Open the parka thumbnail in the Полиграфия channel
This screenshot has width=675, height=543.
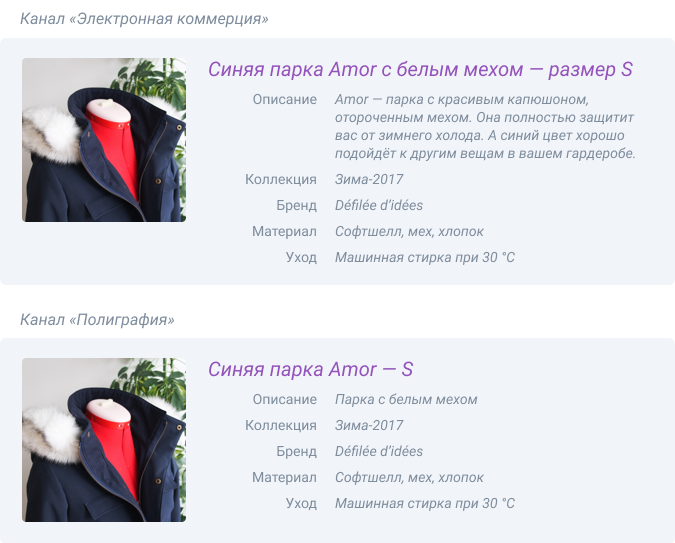(x=104, y=440)
